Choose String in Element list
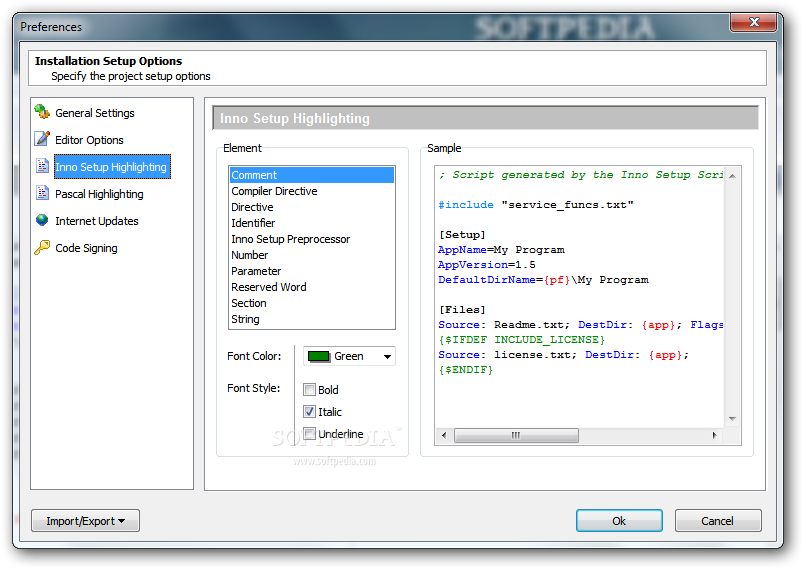The width and height of the screenshot is (804, 569). pyautogui.click(x=312, y=319)
